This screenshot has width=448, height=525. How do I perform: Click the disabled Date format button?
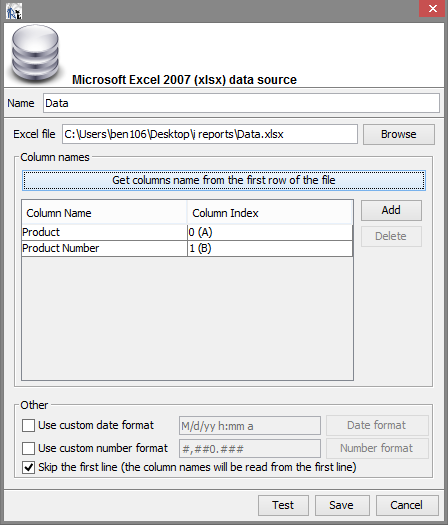click(x=377, y=426)
